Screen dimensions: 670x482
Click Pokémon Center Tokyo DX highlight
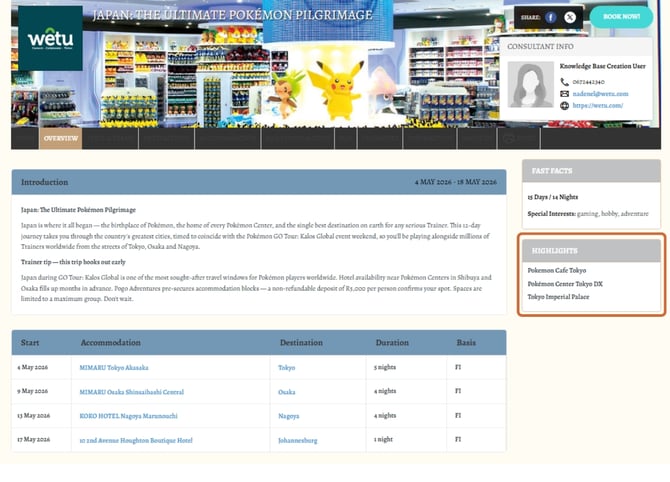click(x=565, y=284)
